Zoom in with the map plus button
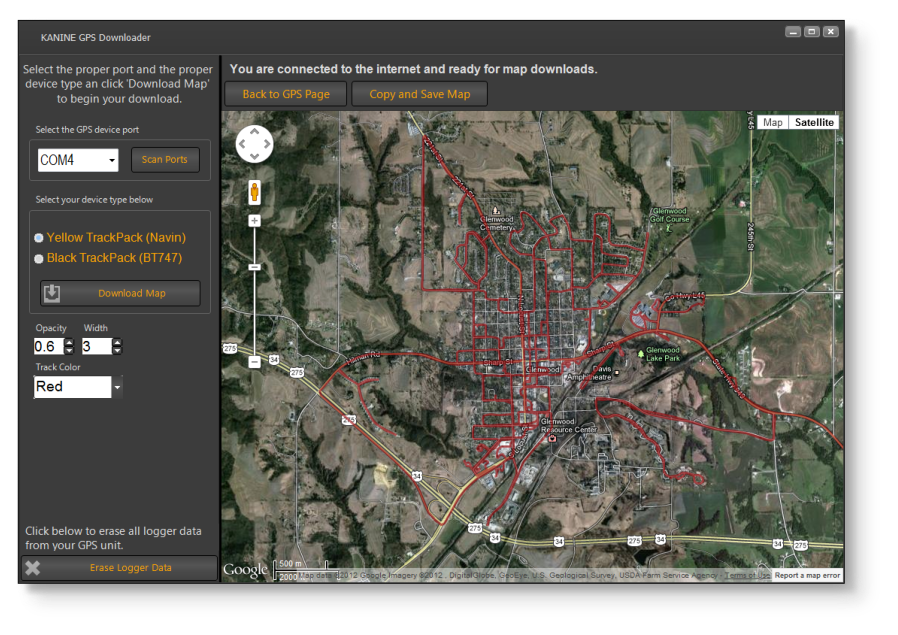Viewport: 898px width, 635px height. (x=254, y=221)
